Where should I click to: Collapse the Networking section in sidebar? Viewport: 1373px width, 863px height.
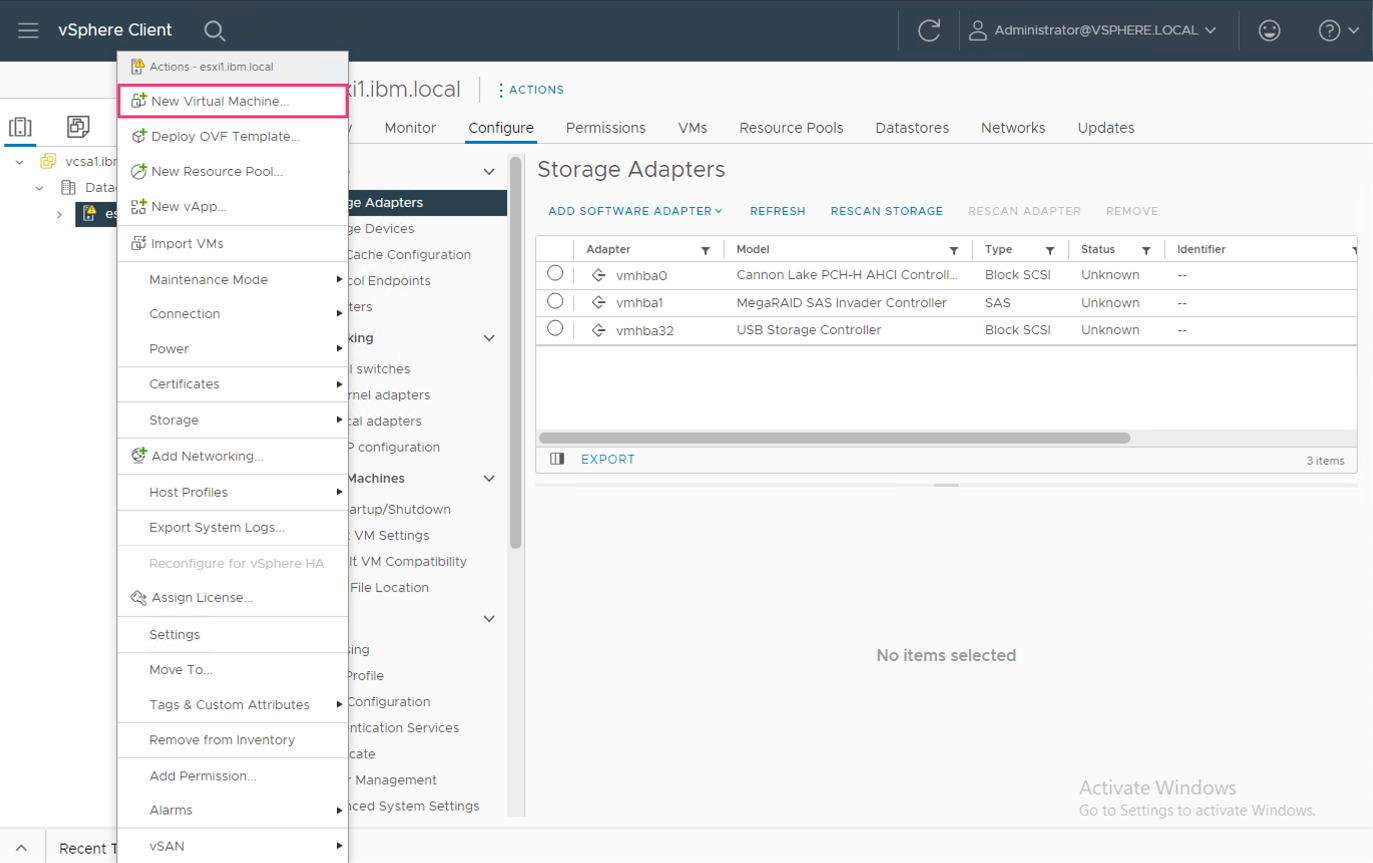click(x=489, y=338)
